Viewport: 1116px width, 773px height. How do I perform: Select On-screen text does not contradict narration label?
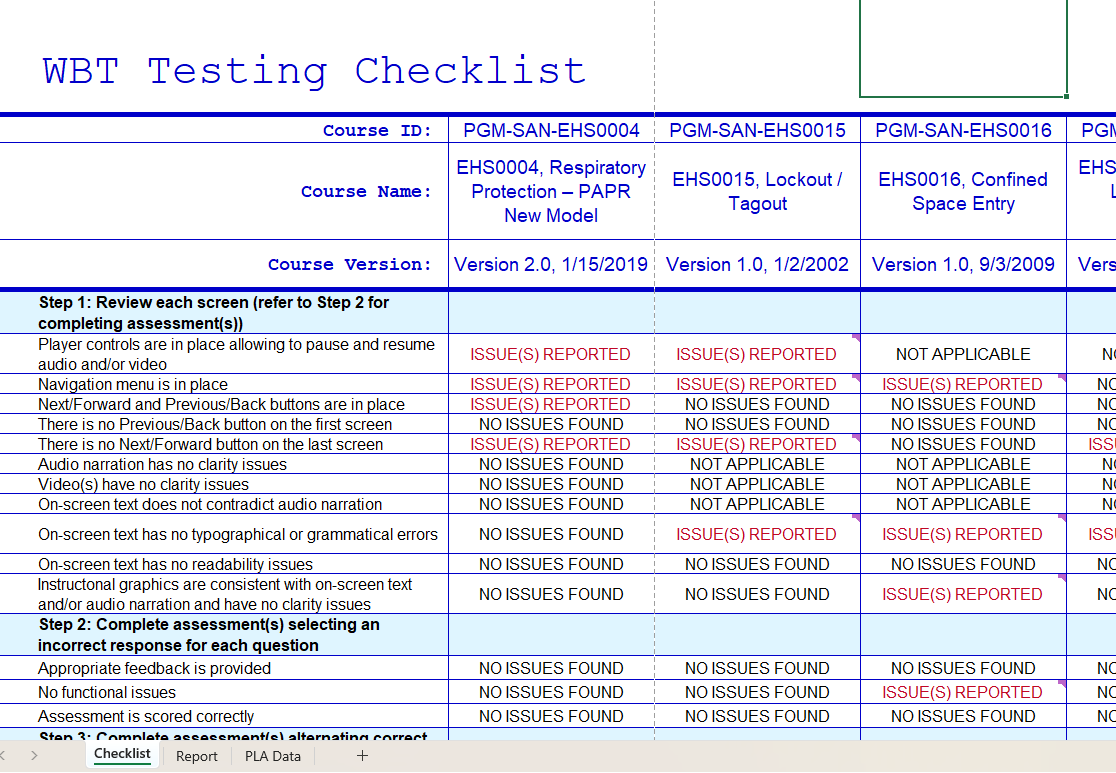223,504
